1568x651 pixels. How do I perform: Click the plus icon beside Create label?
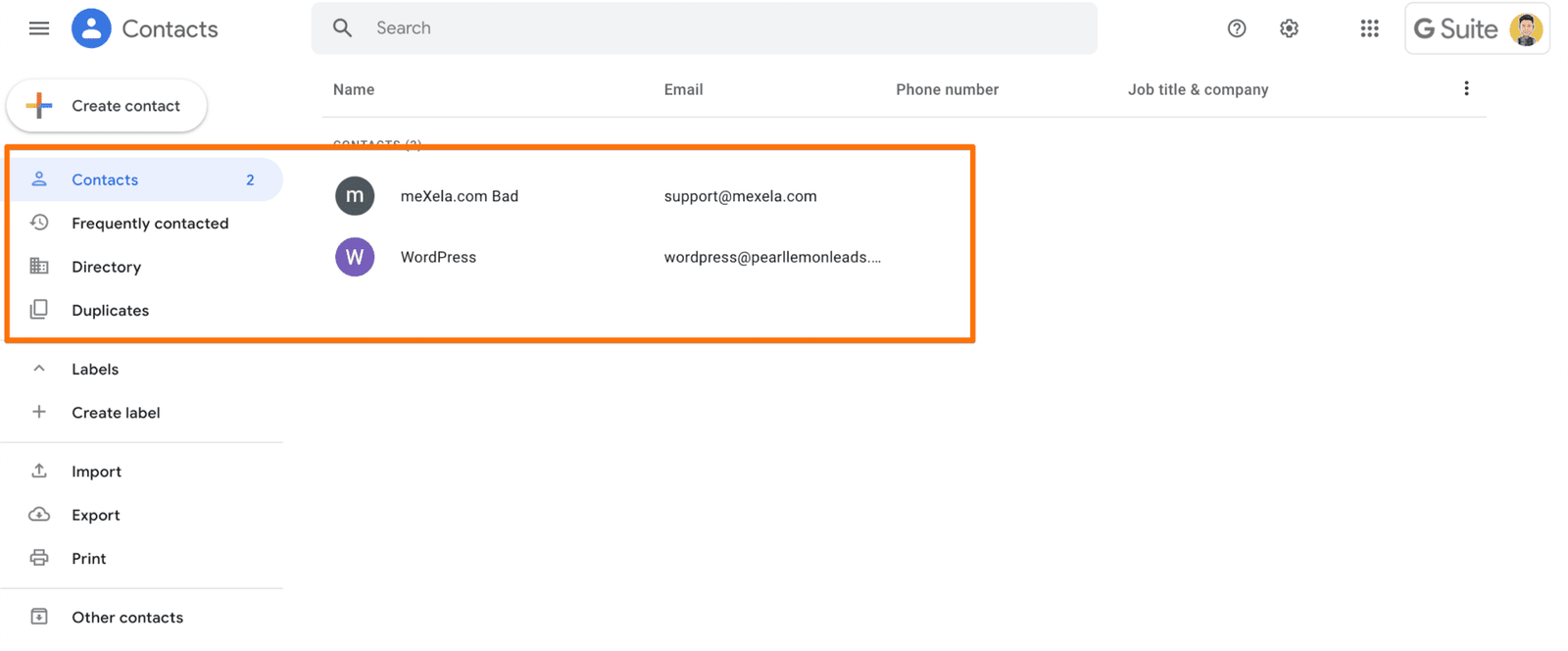point(39,412)
